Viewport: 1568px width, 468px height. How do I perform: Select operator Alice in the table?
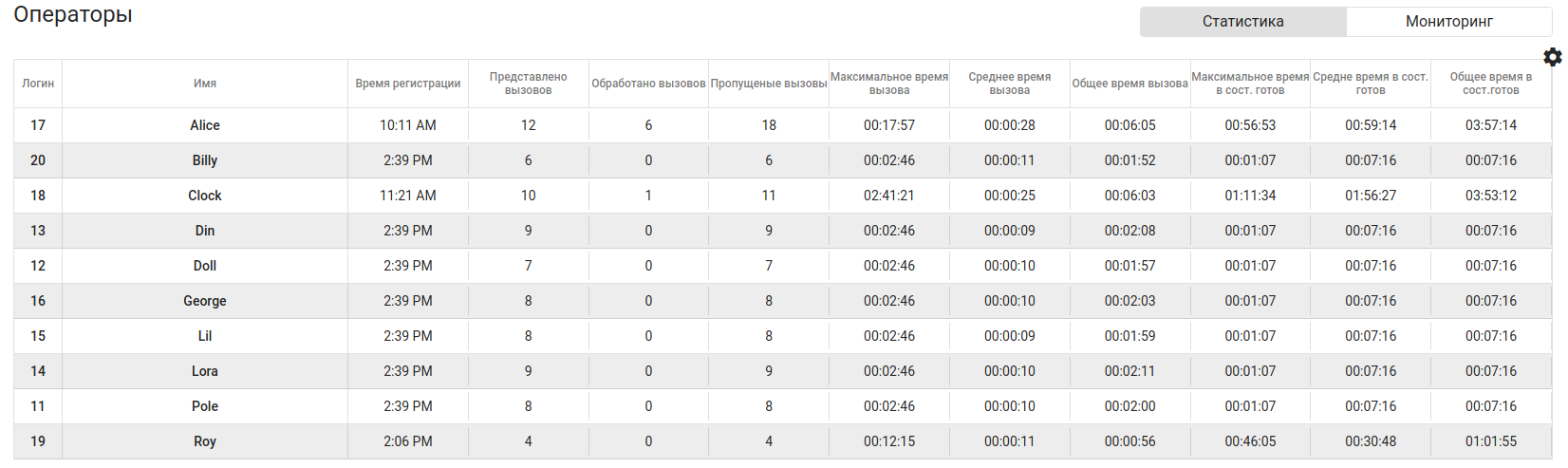205,125
